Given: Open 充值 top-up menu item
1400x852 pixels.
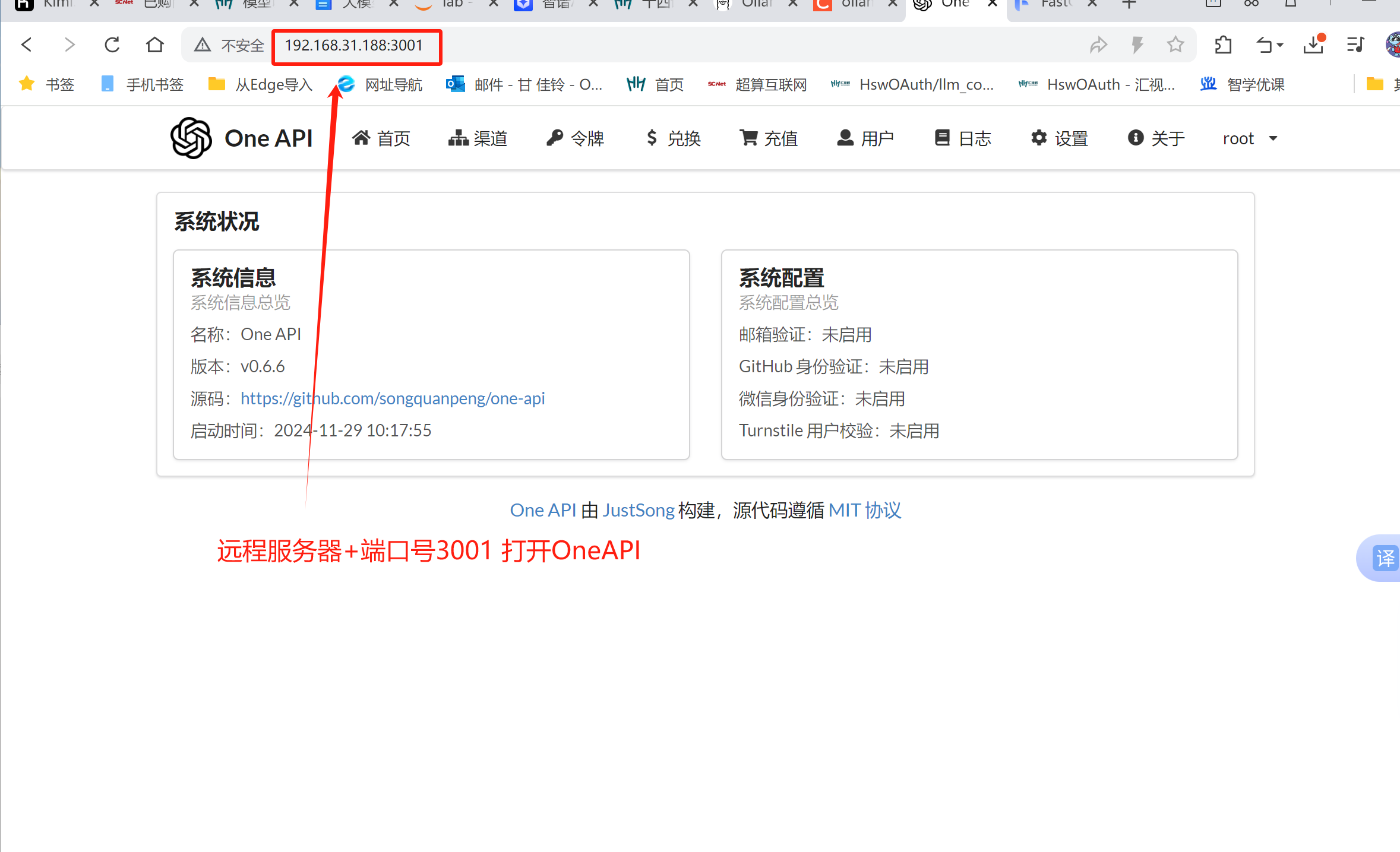Looking at the screenshot, I should pos(769,138).
